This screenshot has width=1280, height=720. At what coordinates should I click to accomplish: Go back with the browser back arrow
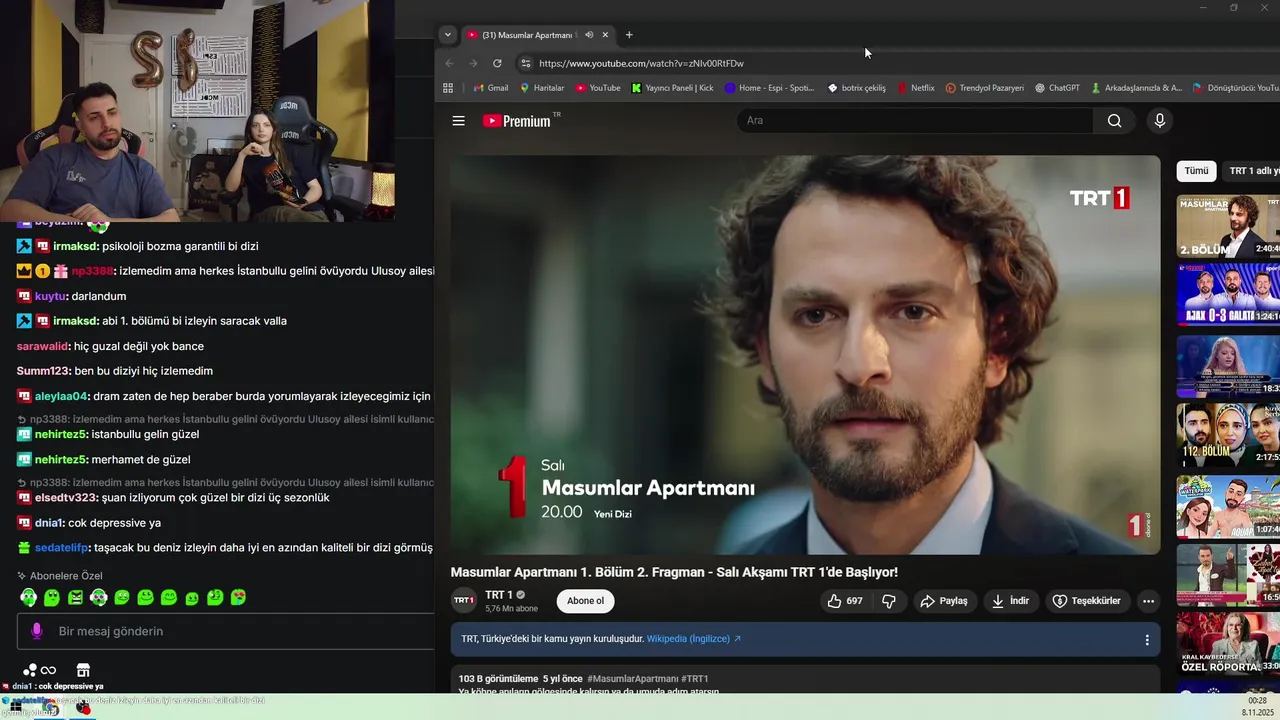pyautogui.click(x=450, y=63)
